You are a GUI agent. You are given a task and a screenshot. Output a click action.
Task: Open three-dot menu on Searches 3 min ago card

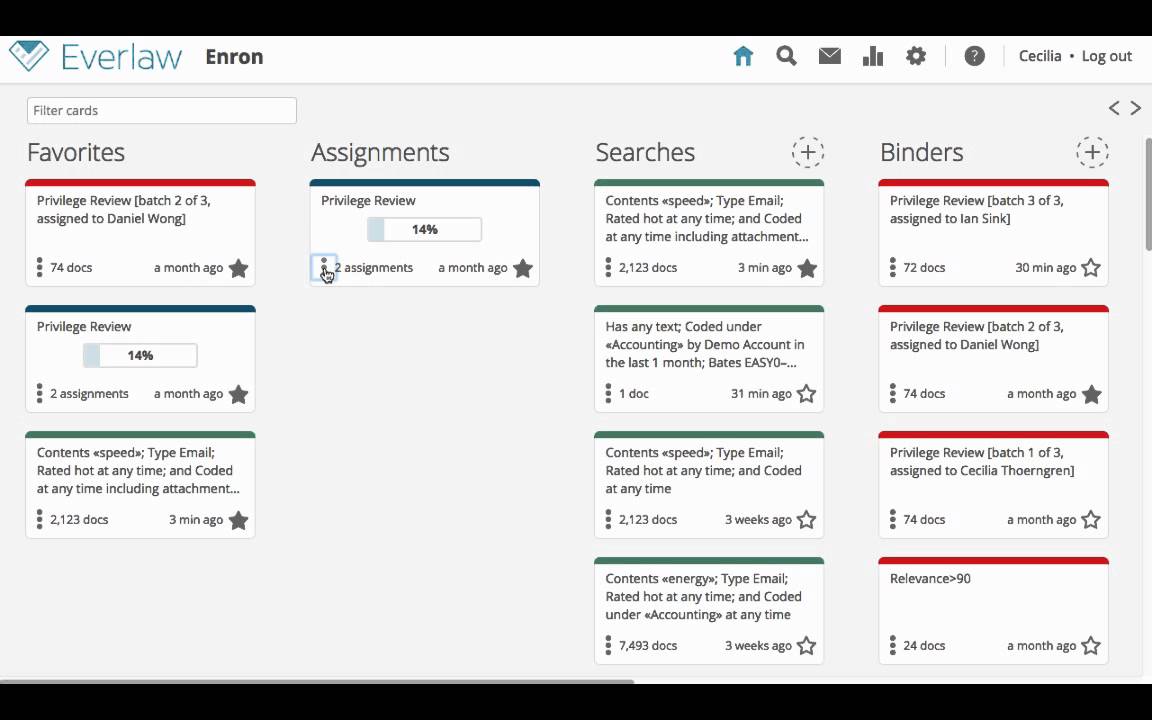point(608,267)
